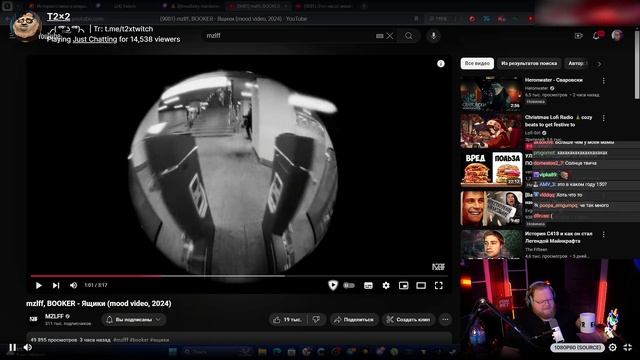Pause the Twitch stream player
This screenshot has height=360, width=640.
click(12, 347)
